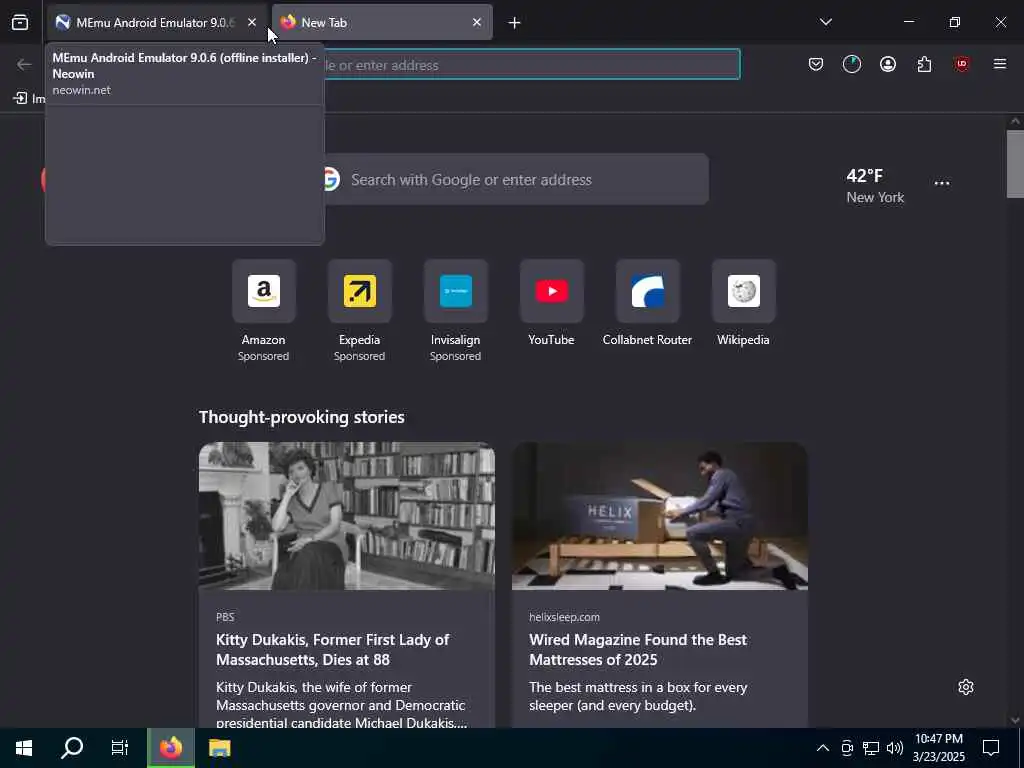Image resolution: width=1024 pixels, height=768 pixels.
Task: Click the Firefox taskbar icon
Action: click(170, 748)
